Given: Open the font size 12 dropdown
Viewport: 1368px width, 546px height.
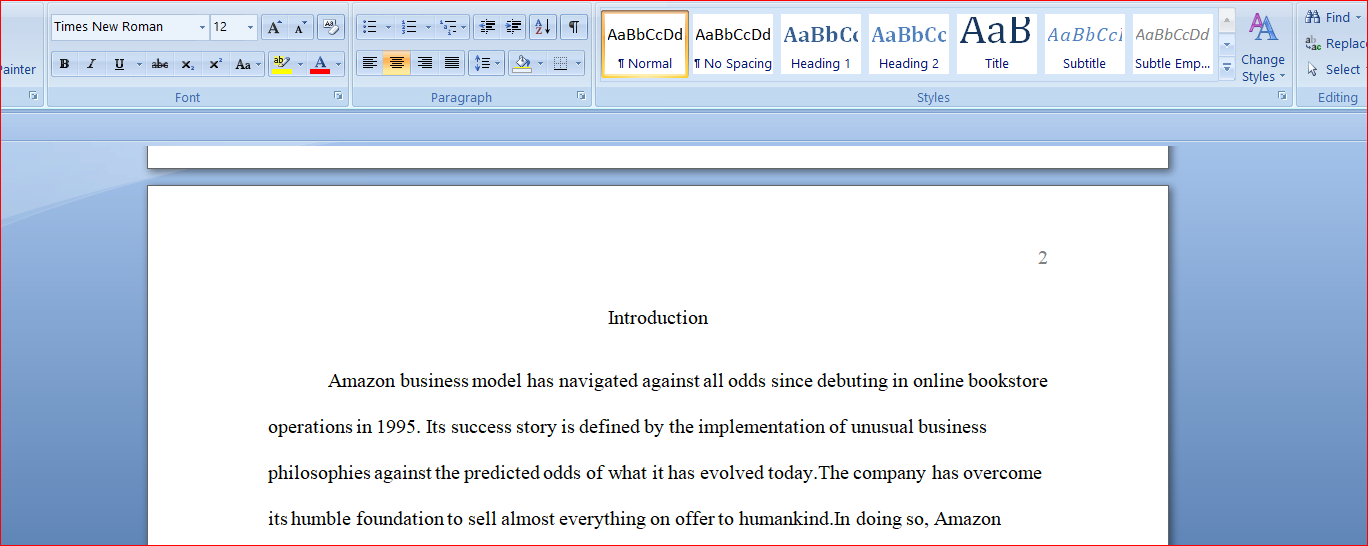Looking at the screenshot, I should pos(250,27).
